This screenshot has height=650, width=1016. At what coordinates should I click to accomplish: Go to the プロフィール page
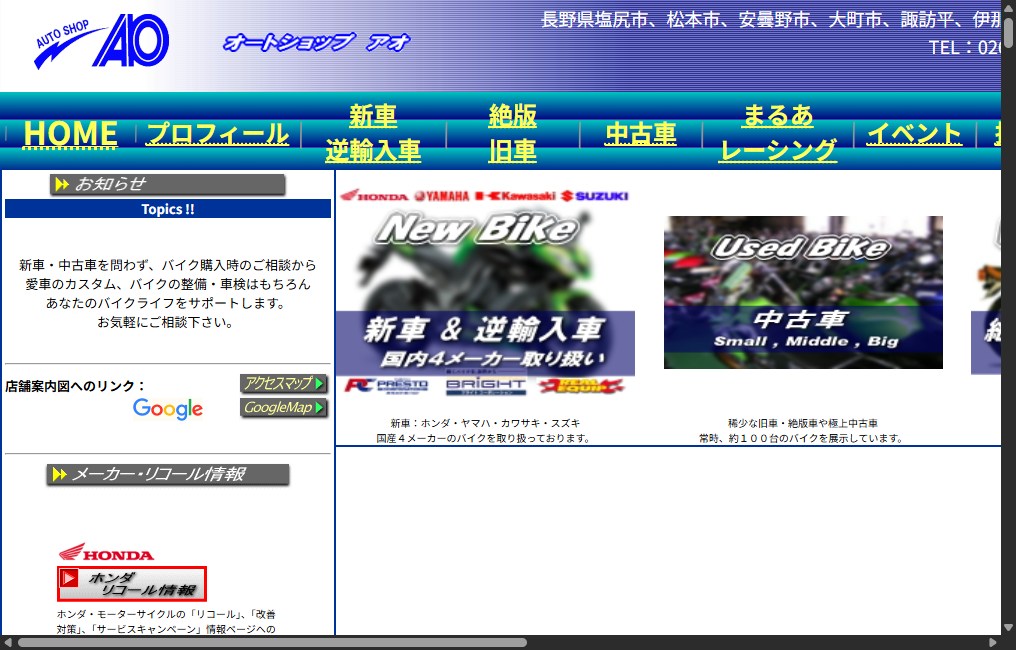217,134
